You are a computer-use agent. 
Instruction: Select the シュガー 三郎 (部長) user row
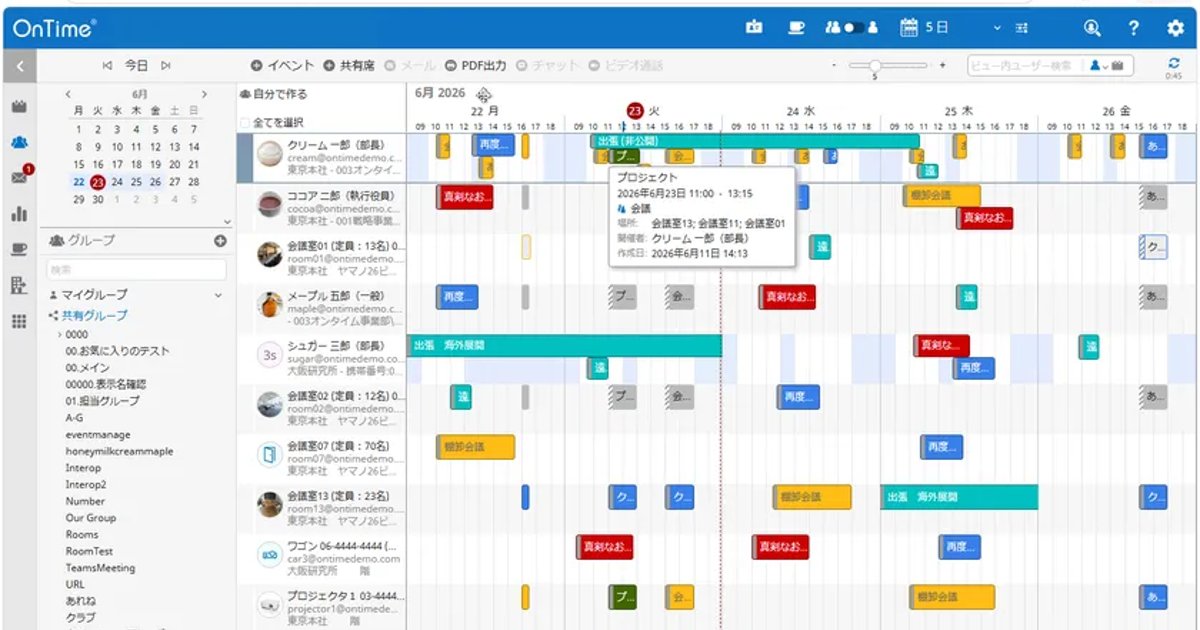(x=323, y=358)
